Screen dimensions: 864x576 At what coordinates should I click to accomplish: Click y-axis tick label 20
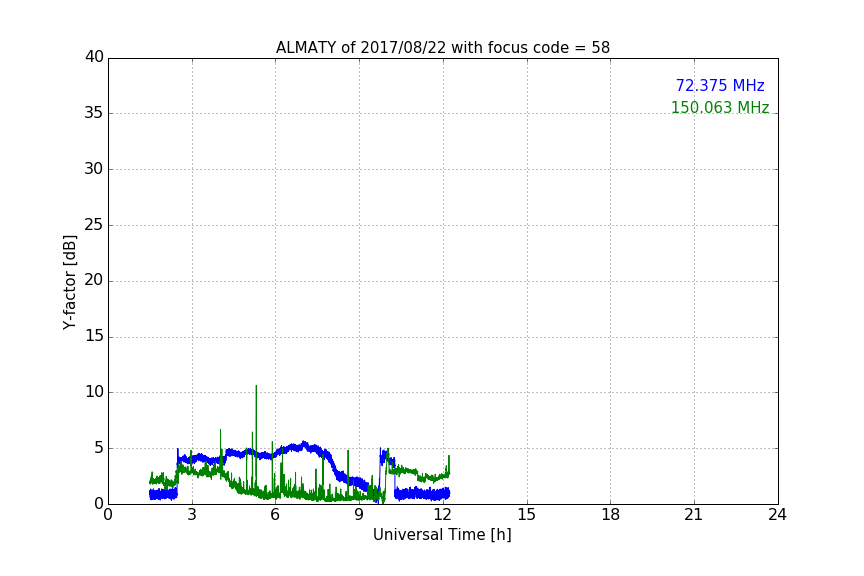coord(94,280)
